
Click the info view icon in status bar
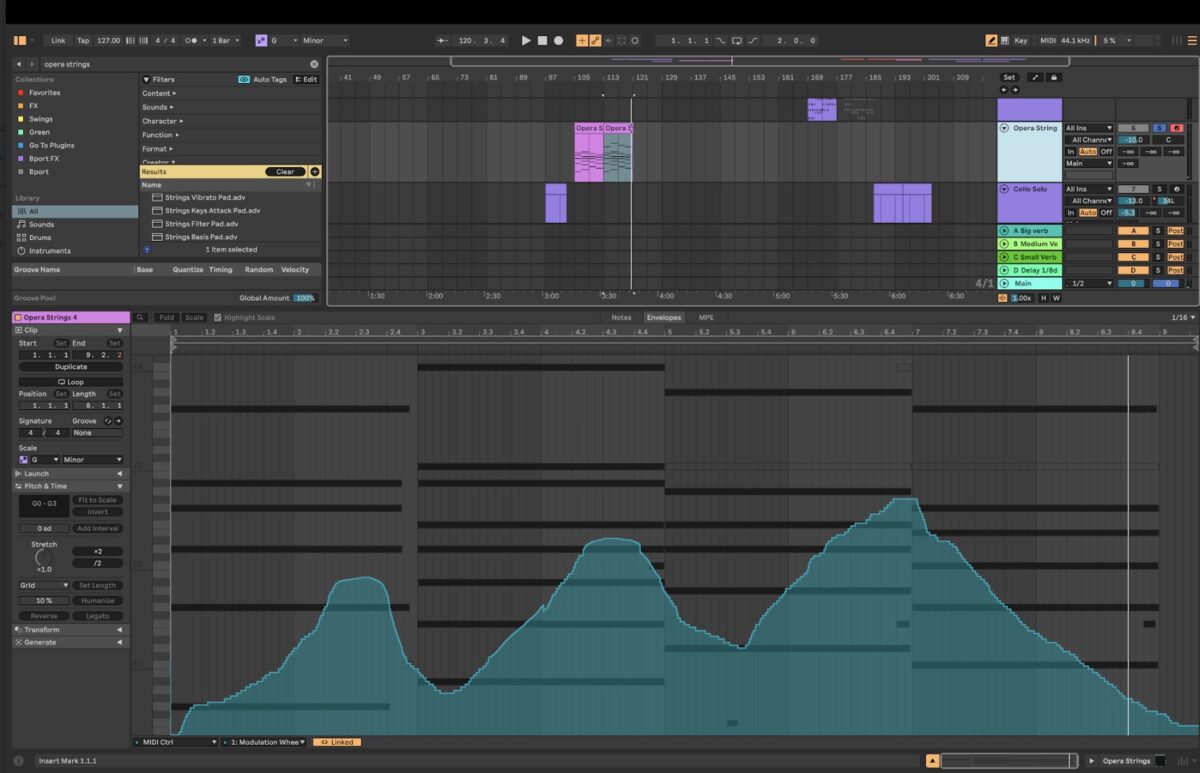[x=19, y=761]
